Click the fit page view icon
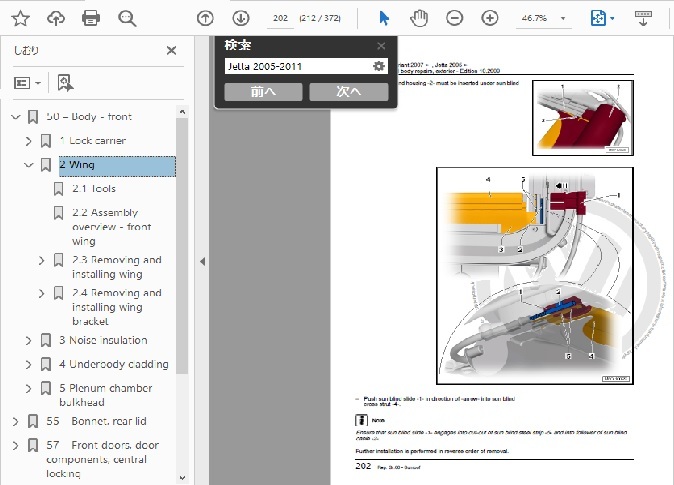The width and height of the screenshot is (674, 485). 598,18
